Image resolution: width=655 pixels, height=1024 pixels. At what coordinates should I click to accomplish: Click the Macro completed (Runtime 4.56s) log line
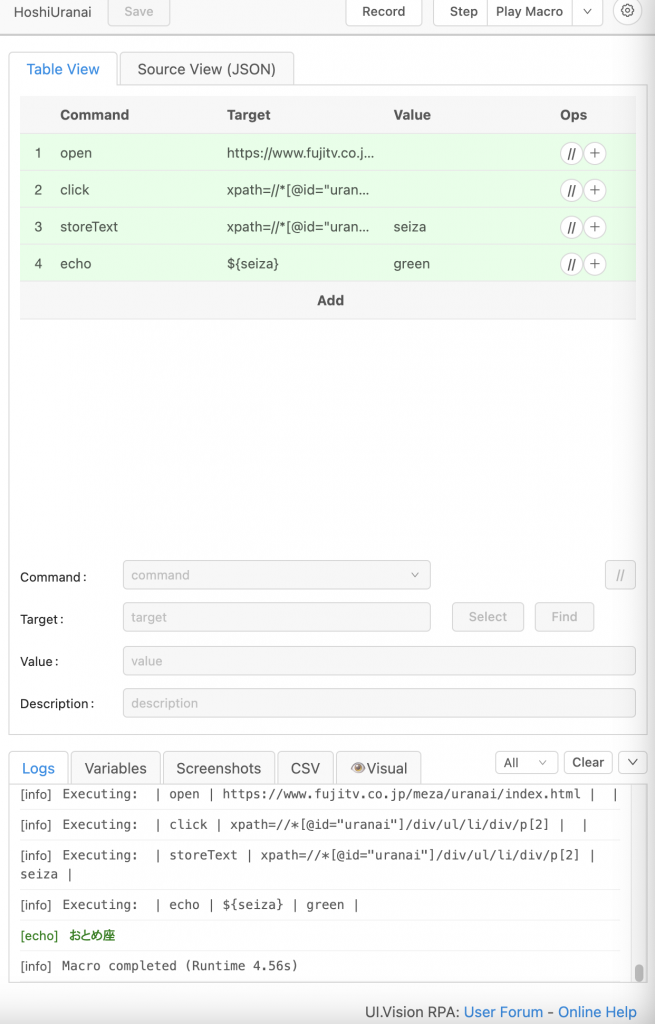click(159, 966)
